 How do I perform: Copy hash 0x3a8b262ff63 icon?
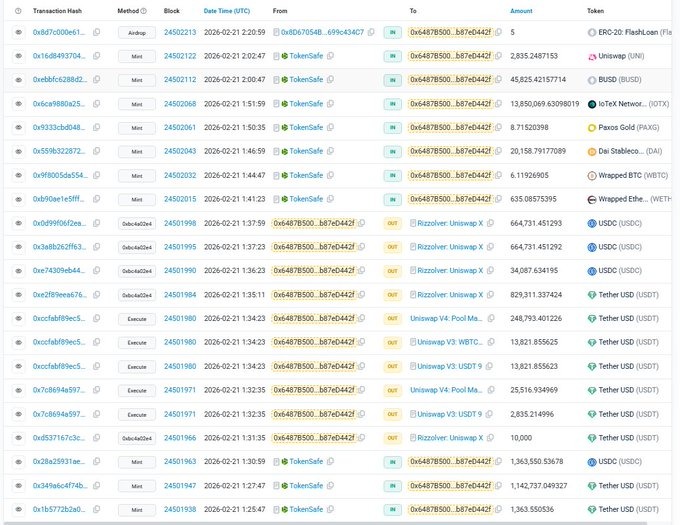pos(96,247)
